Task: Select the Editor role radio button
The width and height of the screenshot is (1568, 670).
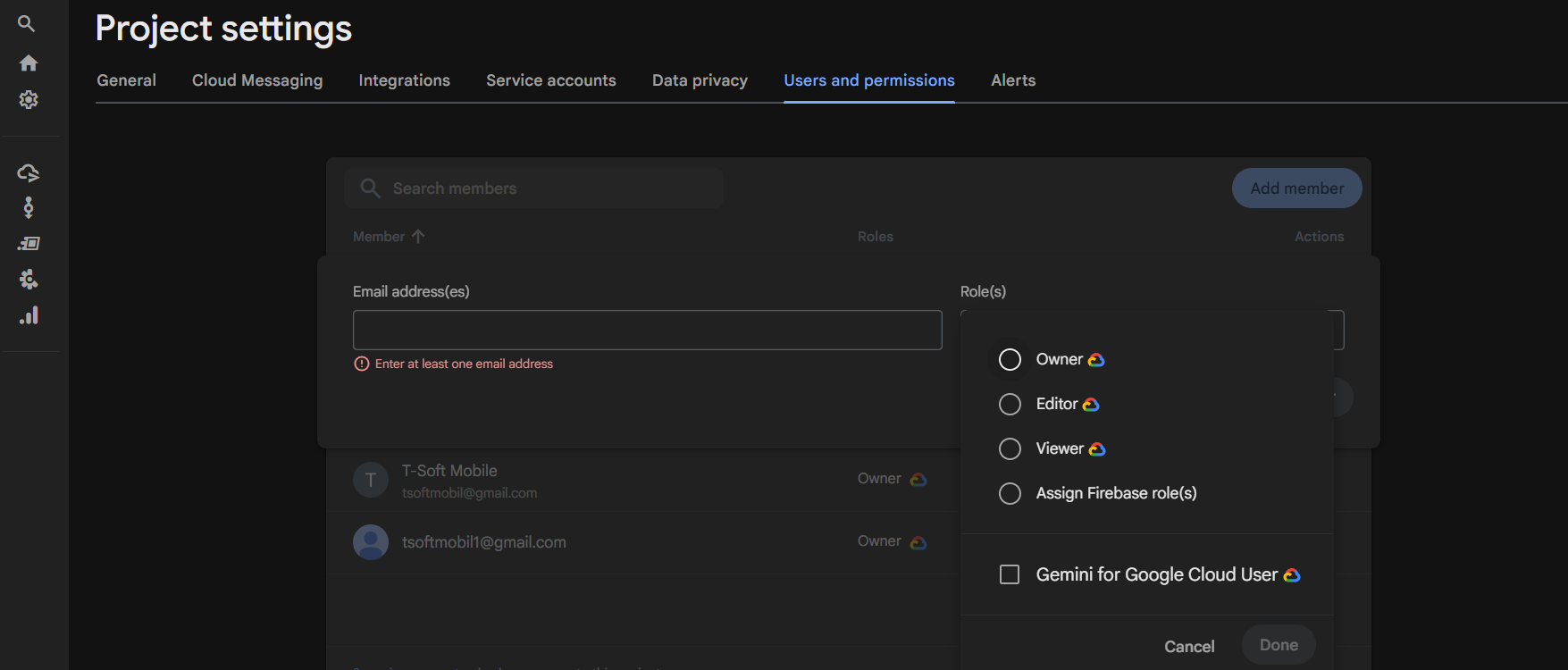Action: click(x=1010, y=404)
